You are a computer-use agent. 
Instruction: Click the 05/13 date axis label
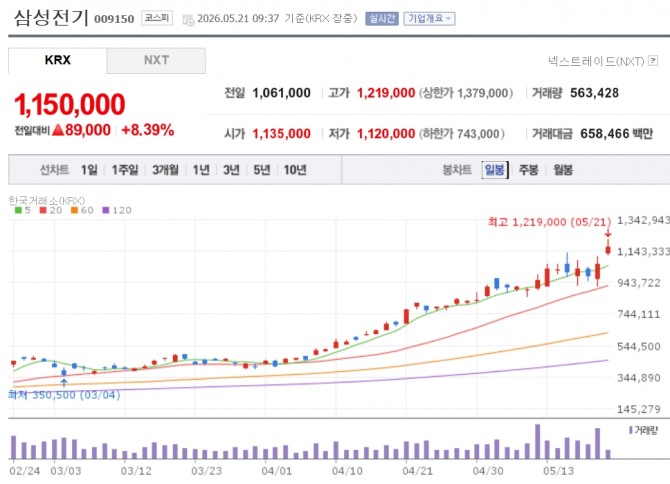tap(558, 471)
